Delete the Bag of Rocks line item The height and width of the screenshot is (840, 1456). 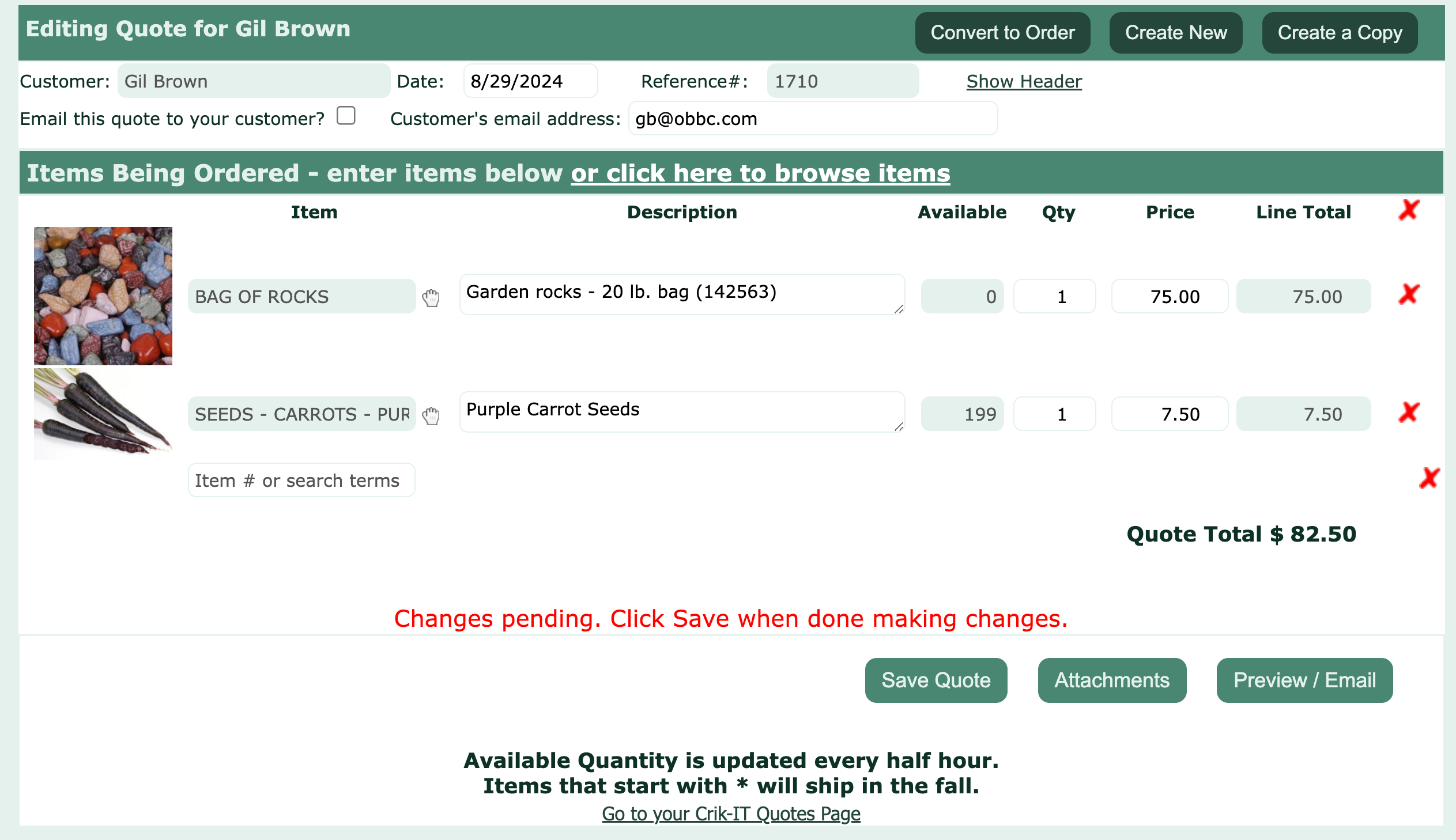pyautogui.click(x=1409, y=295)
